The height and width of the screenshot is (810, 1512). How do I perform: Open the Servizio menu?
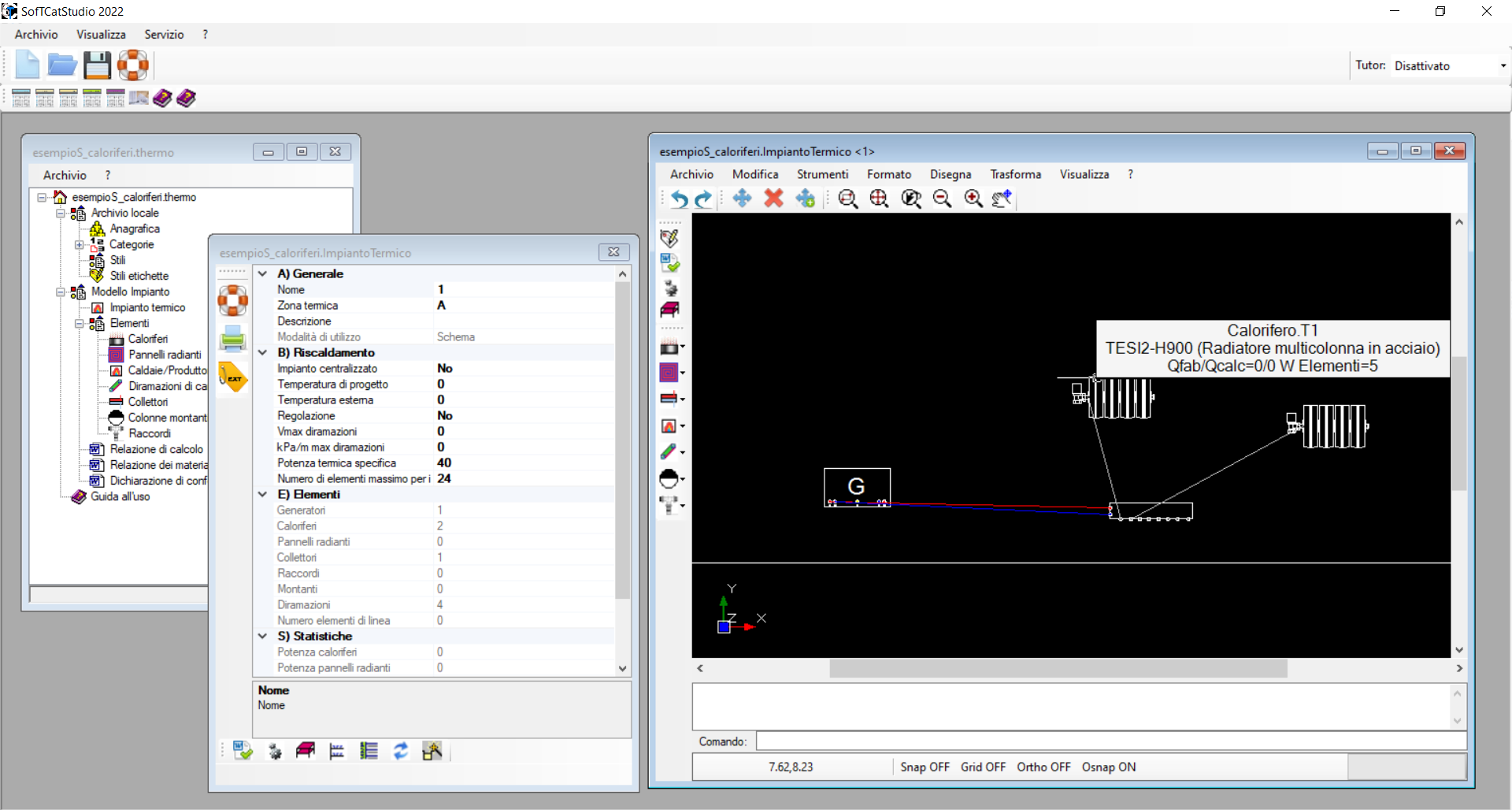pyautogui.click(x=164, y=35)
